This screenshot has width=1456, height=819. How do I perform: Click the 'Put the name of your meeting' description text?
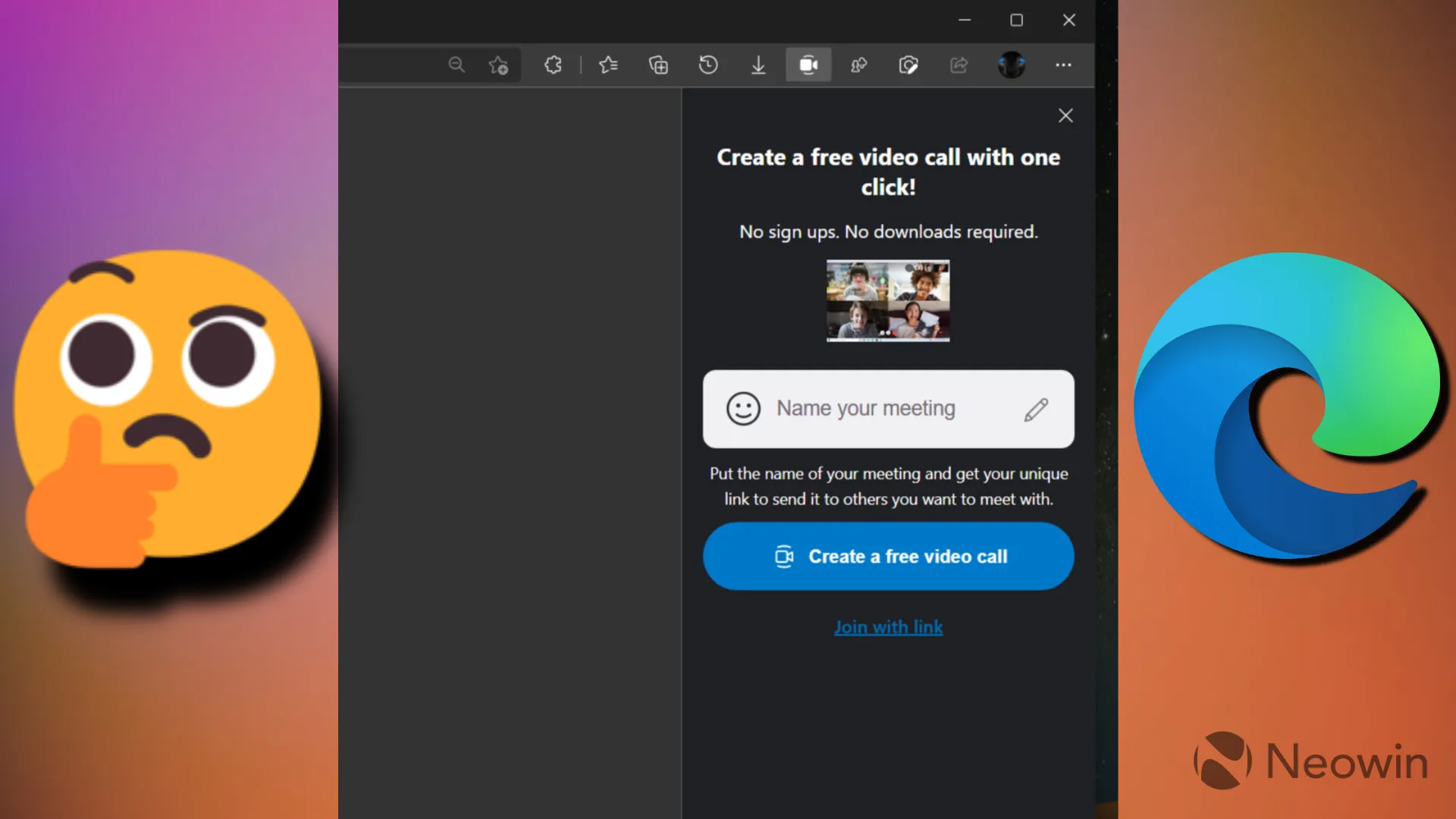(888, 486)
